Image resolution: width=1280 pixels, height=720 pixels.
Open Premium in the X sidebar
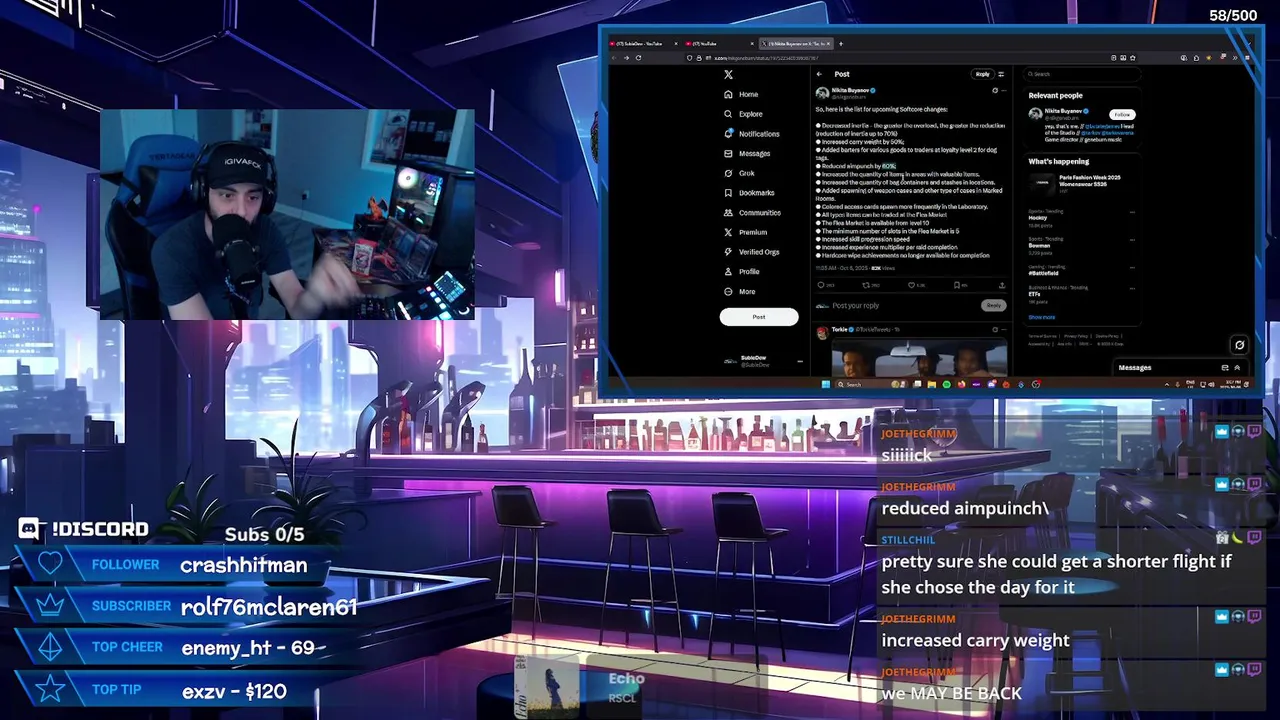click(745, 232)
